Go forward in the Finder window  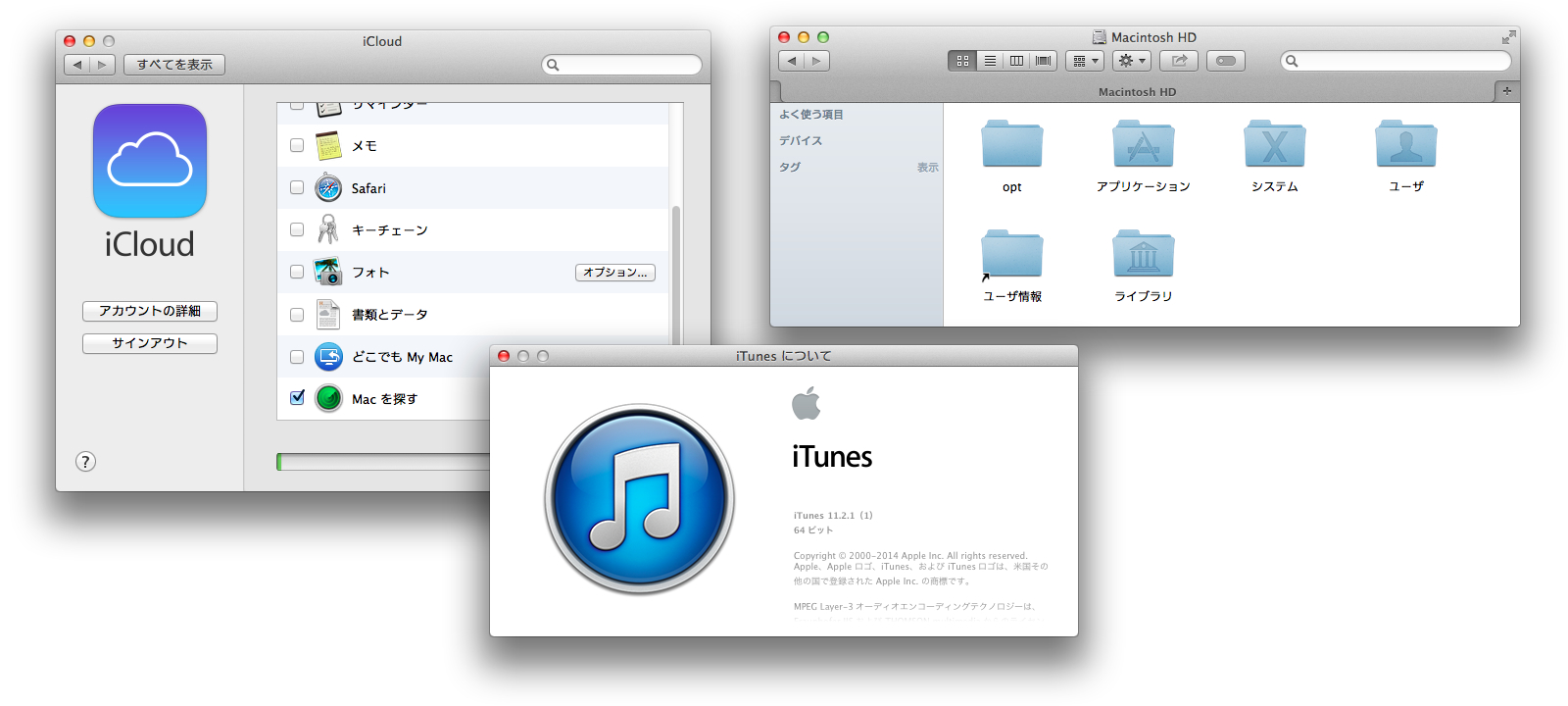point(817,61)
